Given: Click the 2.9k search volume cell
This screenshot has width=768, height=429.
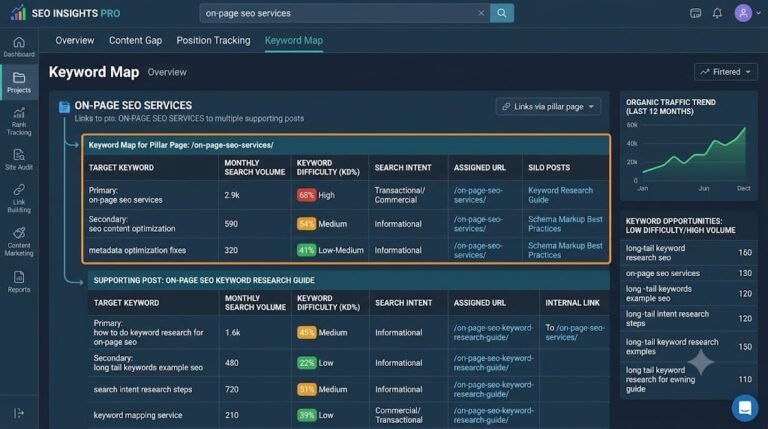Looking at the screenshot, I should click(232, 195).
